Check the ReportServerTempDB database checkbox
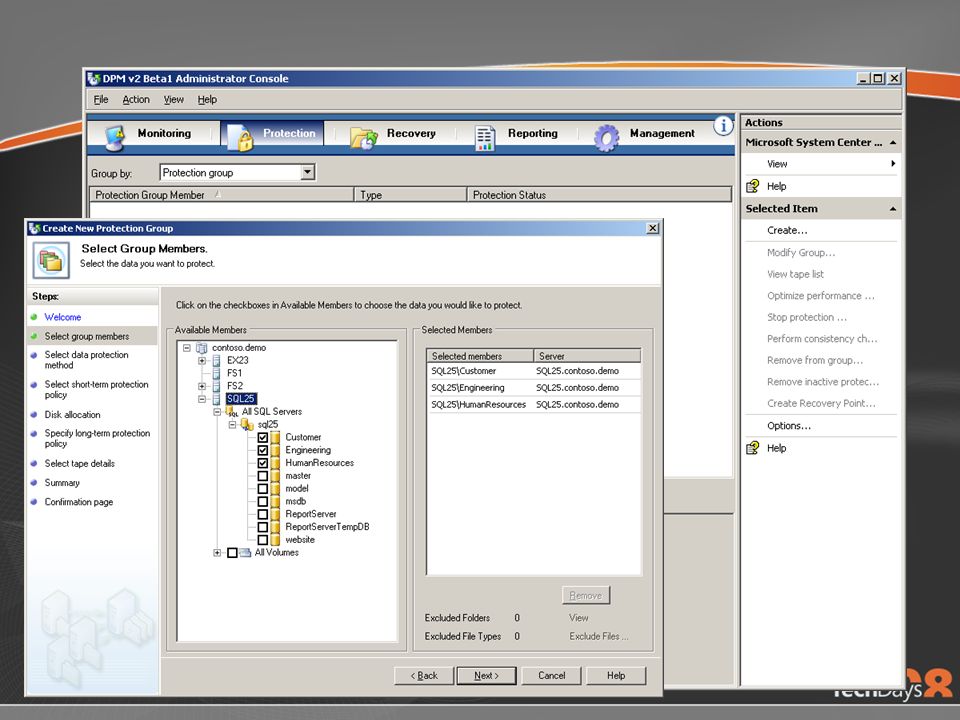 pos(263,527)
